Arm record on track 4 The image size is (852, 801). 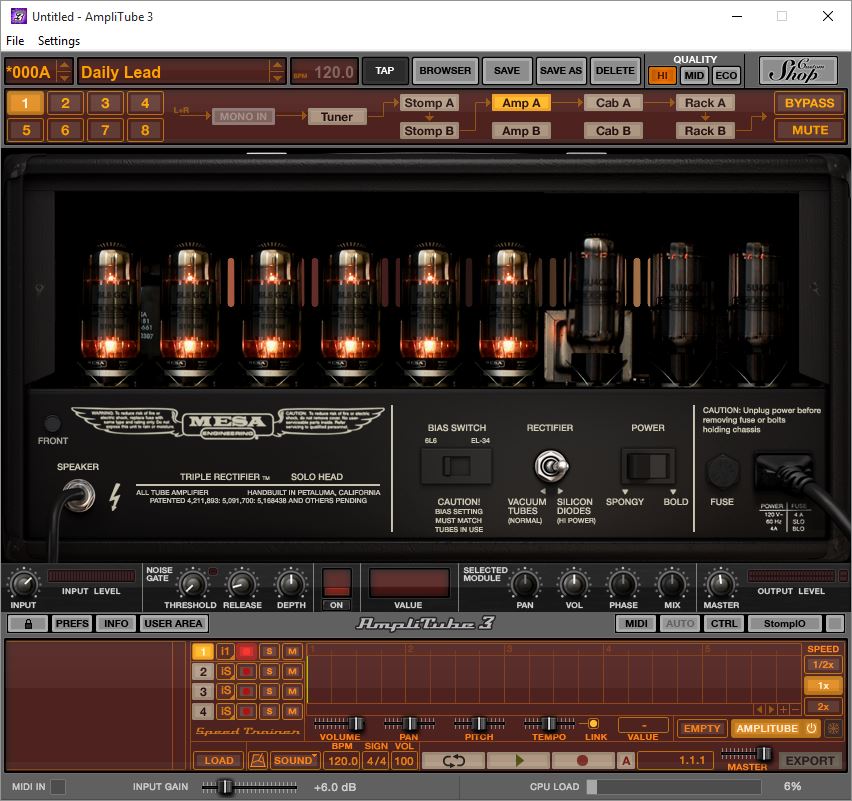click(246, 711)
